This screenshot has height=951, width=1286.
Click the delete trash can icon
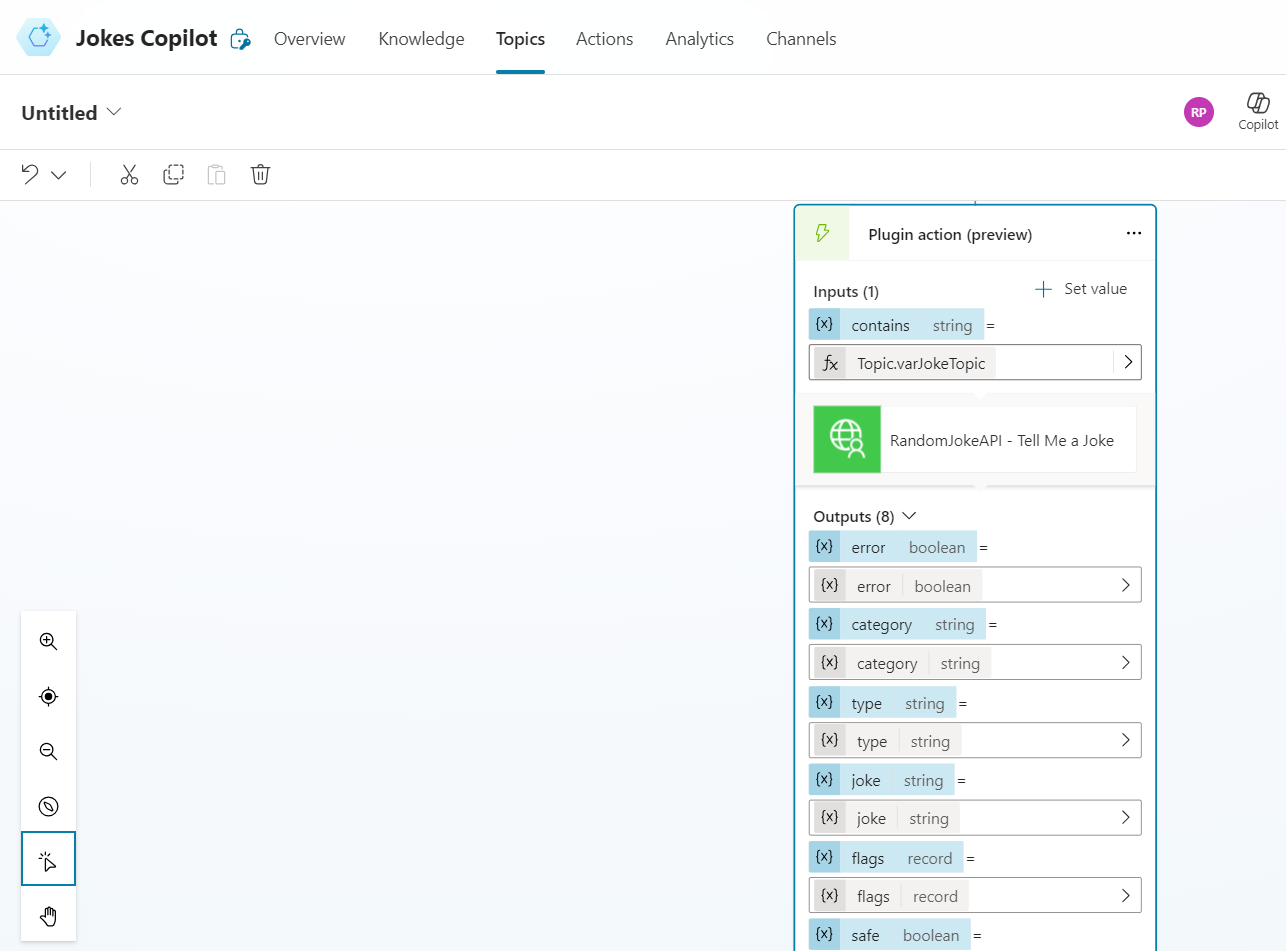tap(260, 175)
